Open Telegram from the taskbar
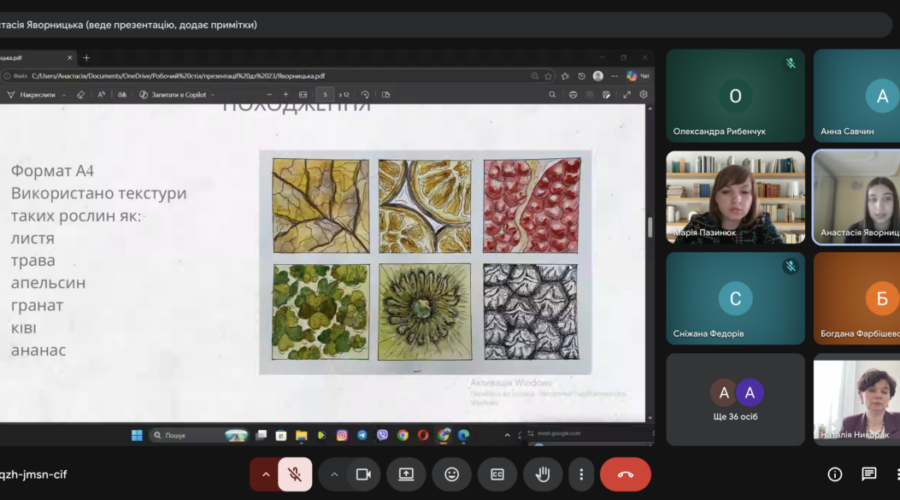 click(x=362, y=435)
